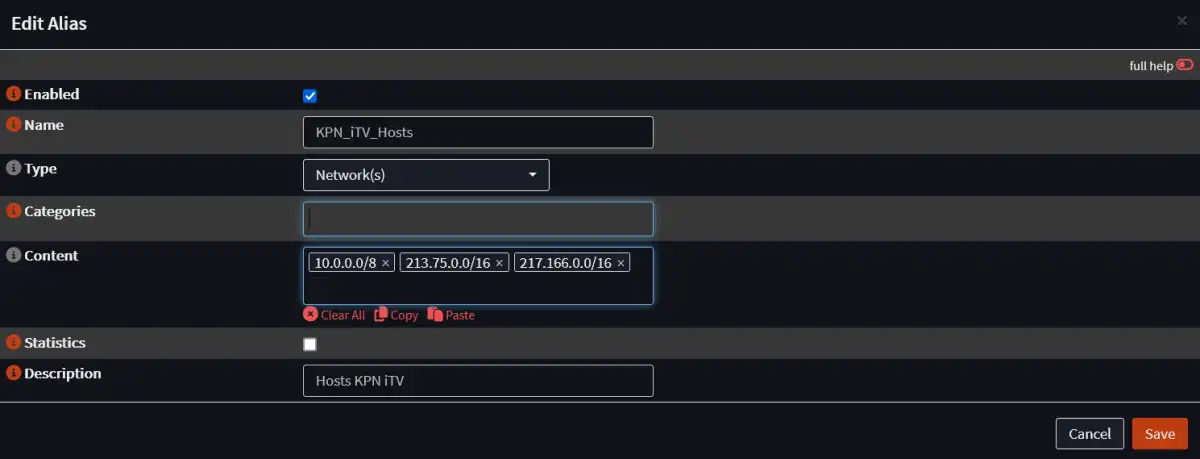The height and width of the screenshot is (459, 1200).
Task: Copy the alias content list
Action: 396,315
